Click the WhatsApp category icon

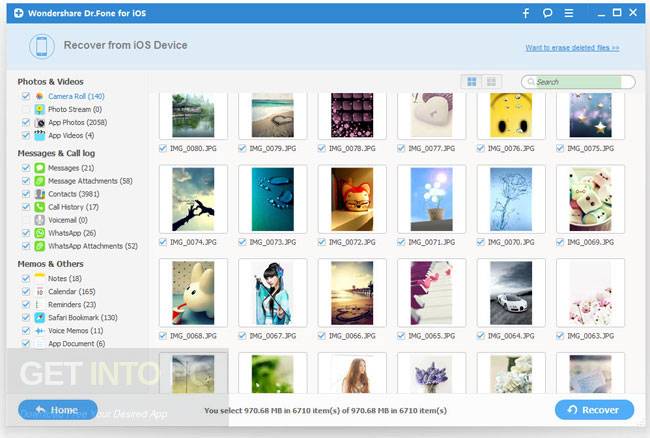click(40, 233)
